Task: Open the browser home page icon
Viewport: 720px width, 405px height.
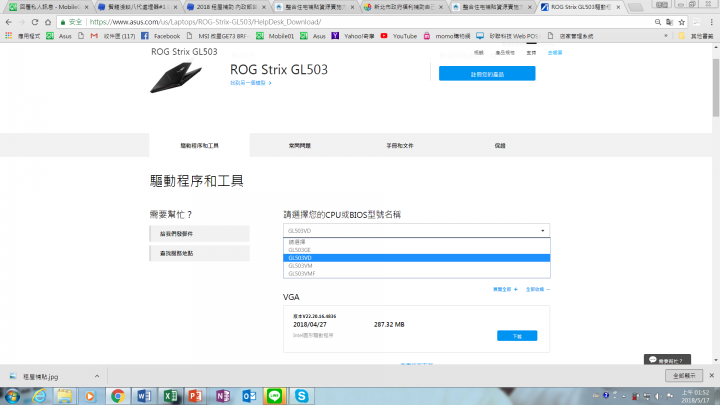Action: click(x=48, y=22)
